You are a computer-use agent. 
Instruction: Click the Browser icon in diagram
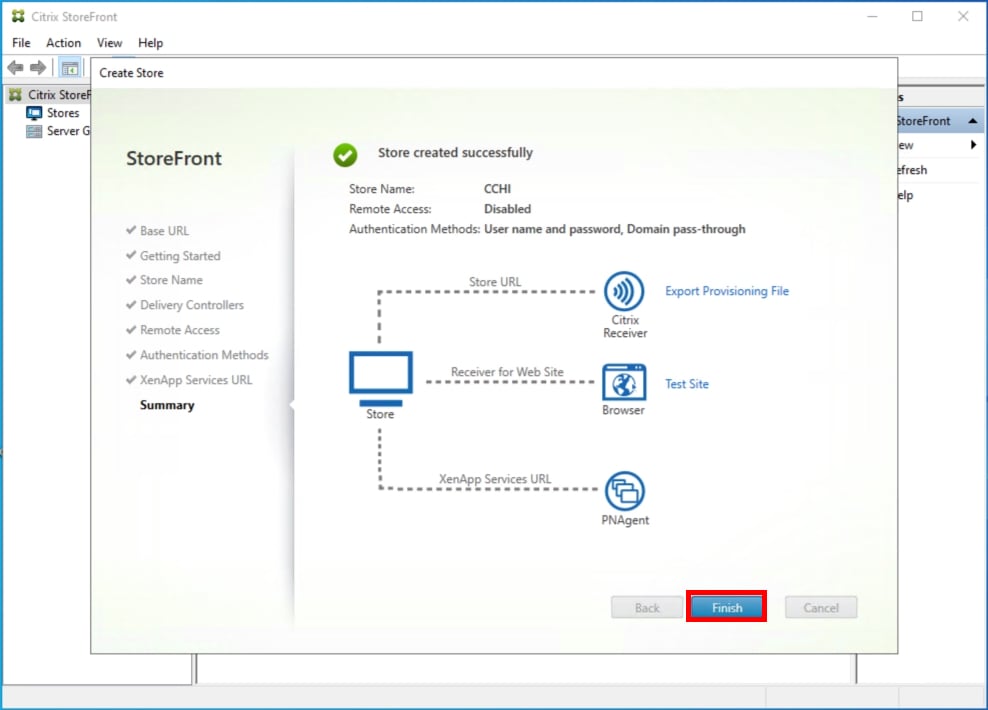(624, 382)
